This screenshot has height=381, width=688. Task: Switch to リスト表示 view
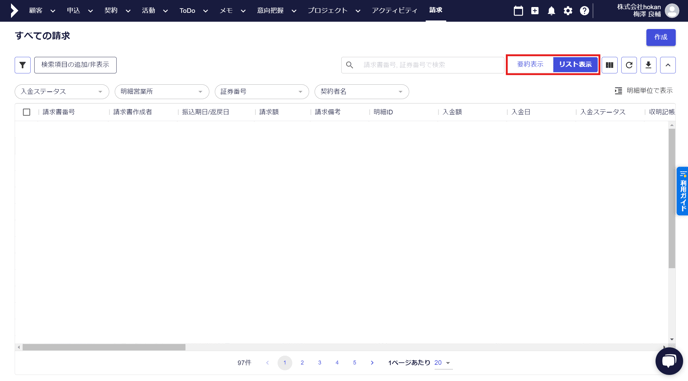click(x=575, y=65)
